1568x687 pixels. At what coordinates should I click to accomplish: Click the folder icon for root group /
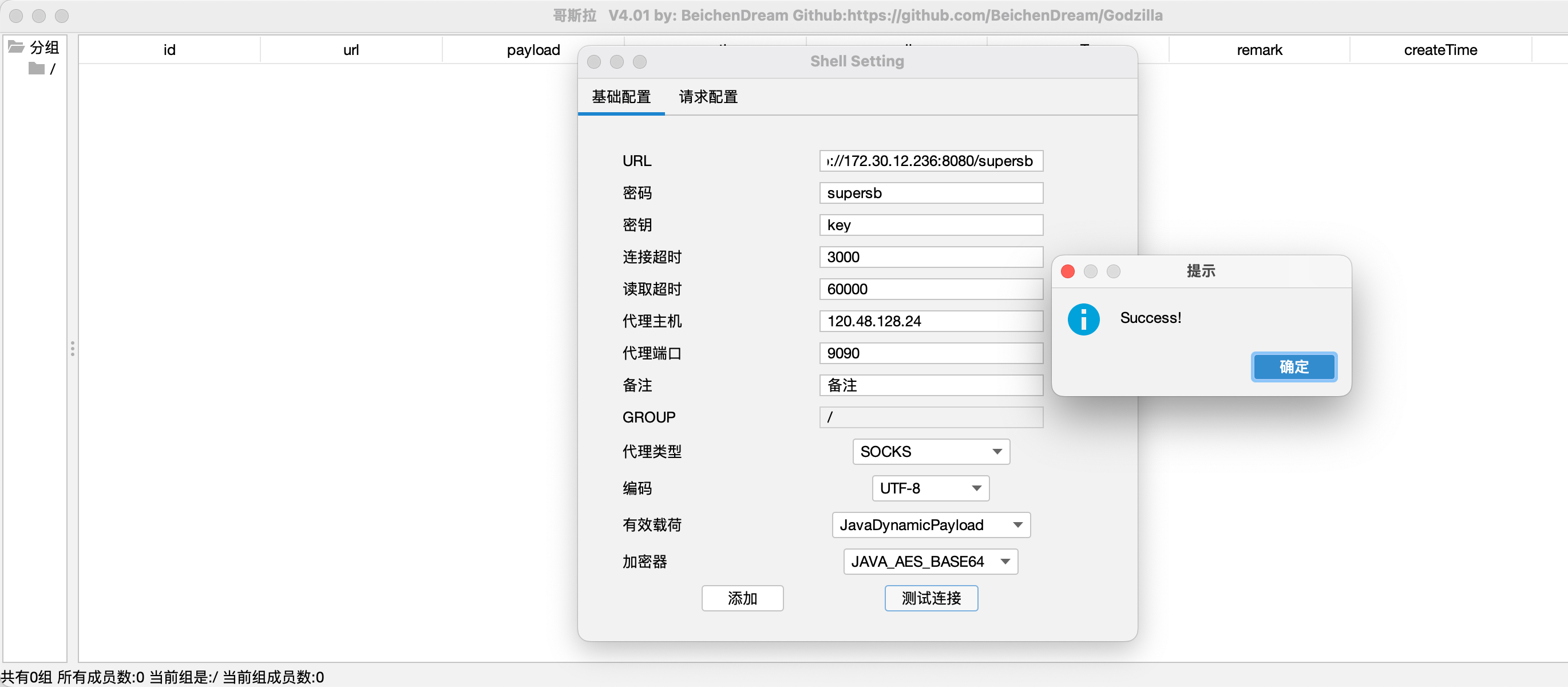[x=37, y=69]
